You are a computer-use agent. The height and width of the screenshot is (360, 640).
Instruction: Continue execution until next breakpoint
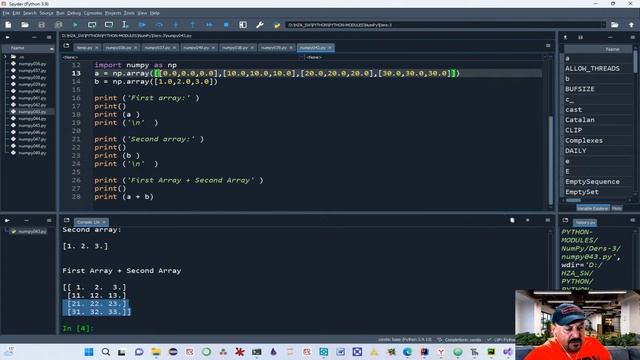click(209, 25)
